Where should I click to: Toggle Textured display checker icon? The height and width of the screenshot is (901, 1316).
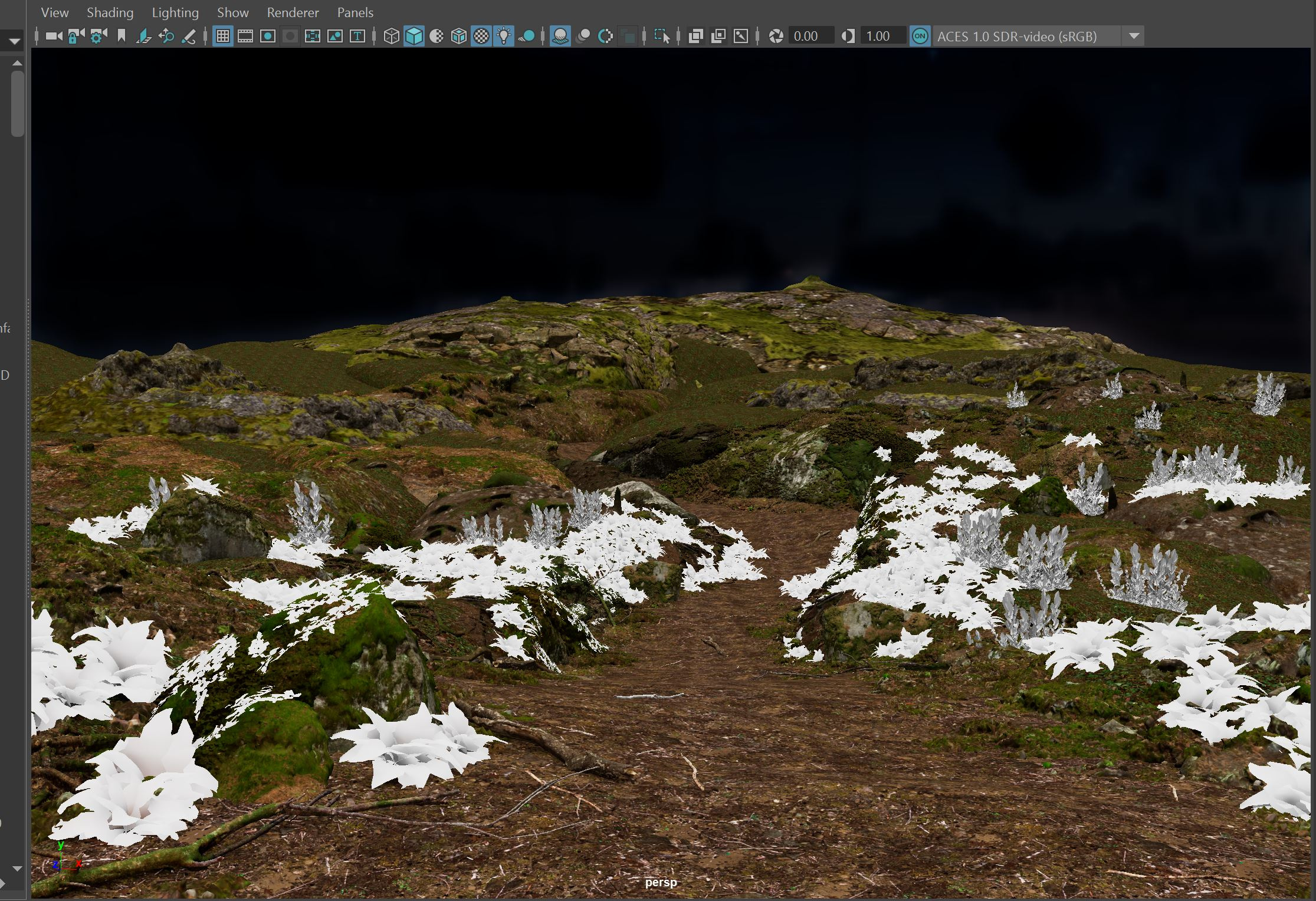[x=481, y=37]
